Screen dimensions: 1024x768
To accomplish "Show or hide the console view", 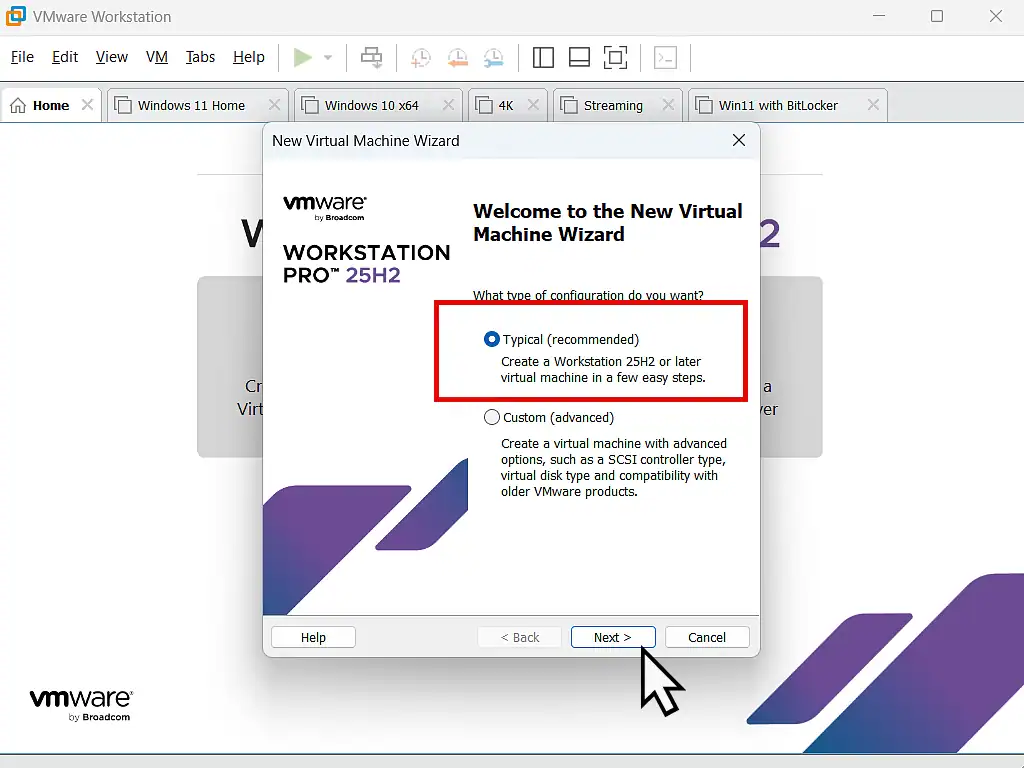I will tap(579, 57).
